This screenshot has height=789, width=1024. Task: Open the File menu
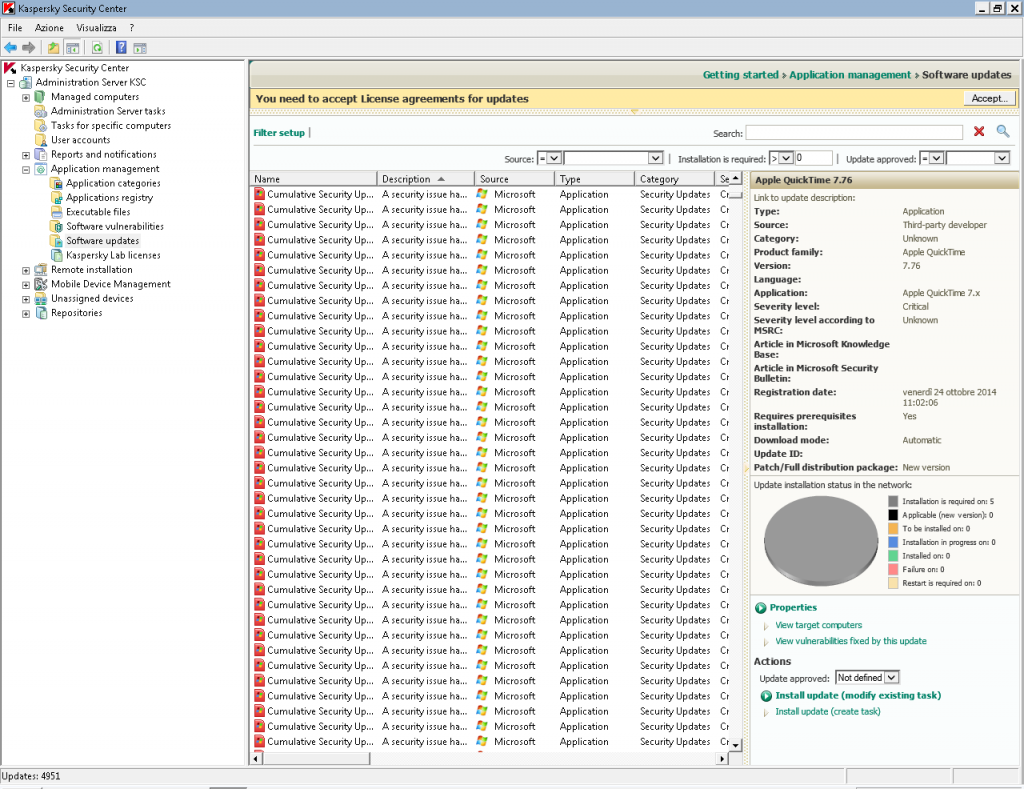[x=15, y=27]
